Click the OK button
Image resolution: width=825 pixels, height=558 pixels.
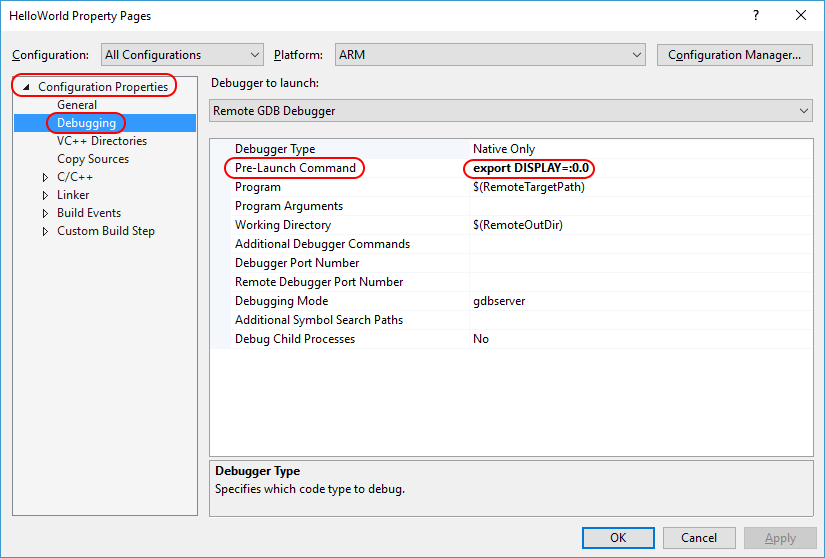618,538
